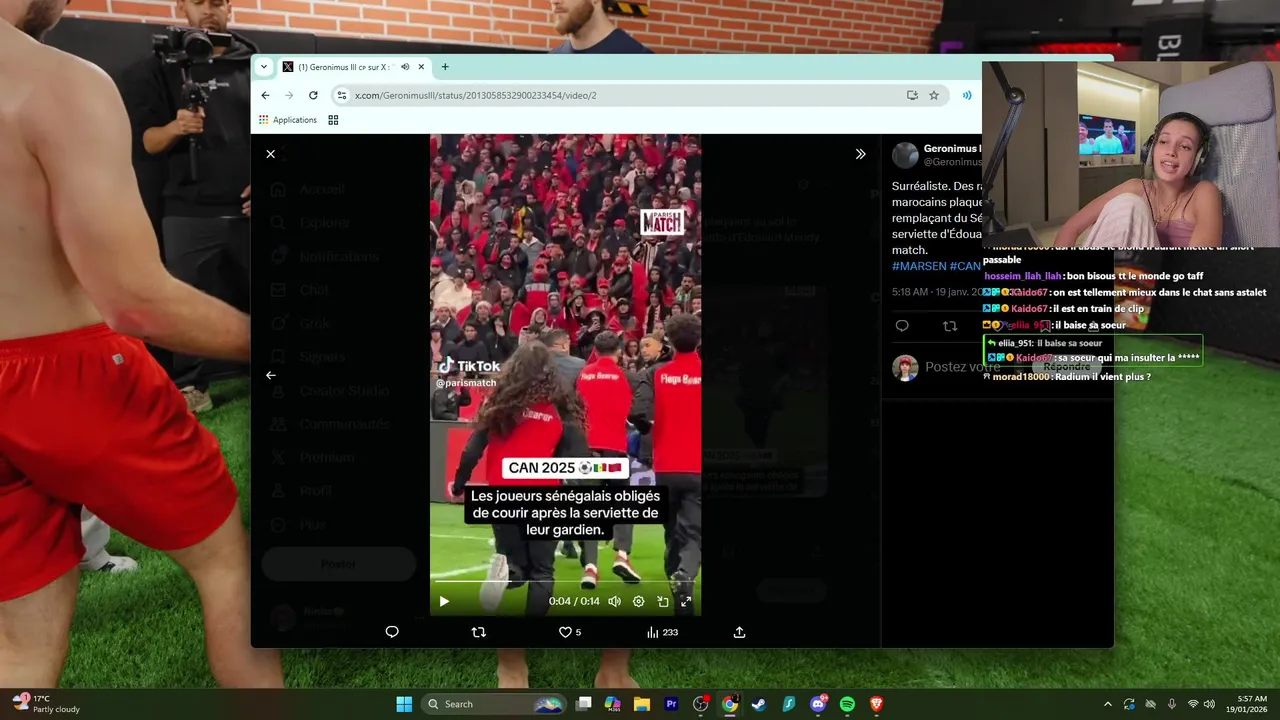Open Spotify from the taskbar

pos(847,704)
